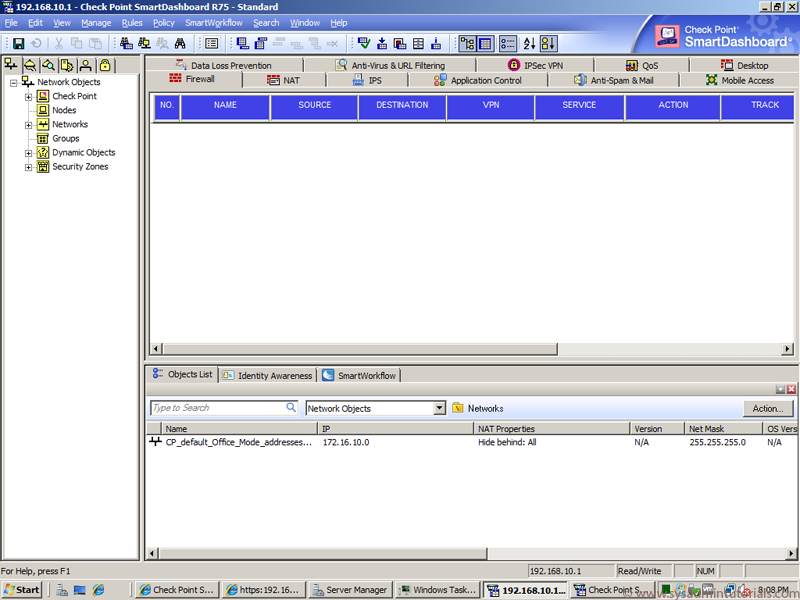Open the SmartWorkflow bottom tab
Viewport: 800px width, 600px height.
tap(360, 376)
